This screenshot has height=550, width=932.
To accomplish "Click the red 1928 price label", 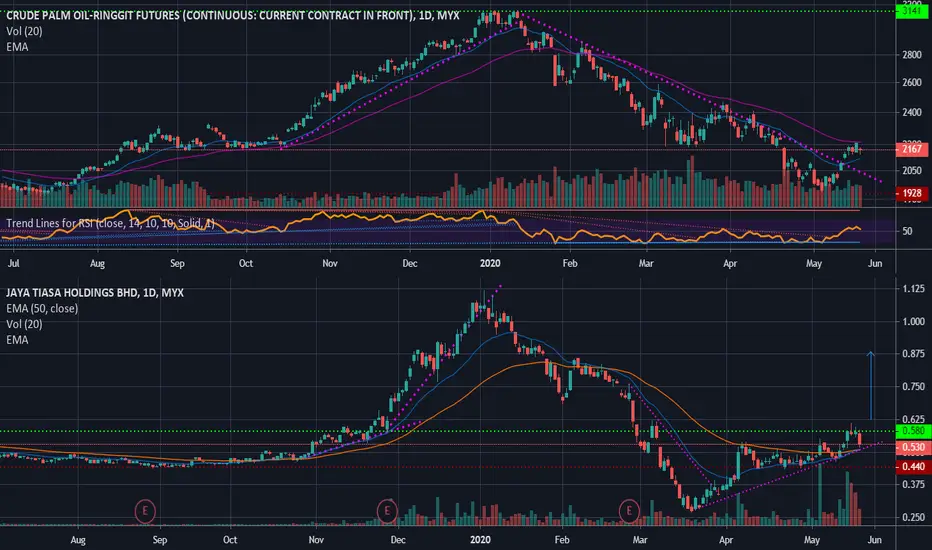I will click(912, 193).
